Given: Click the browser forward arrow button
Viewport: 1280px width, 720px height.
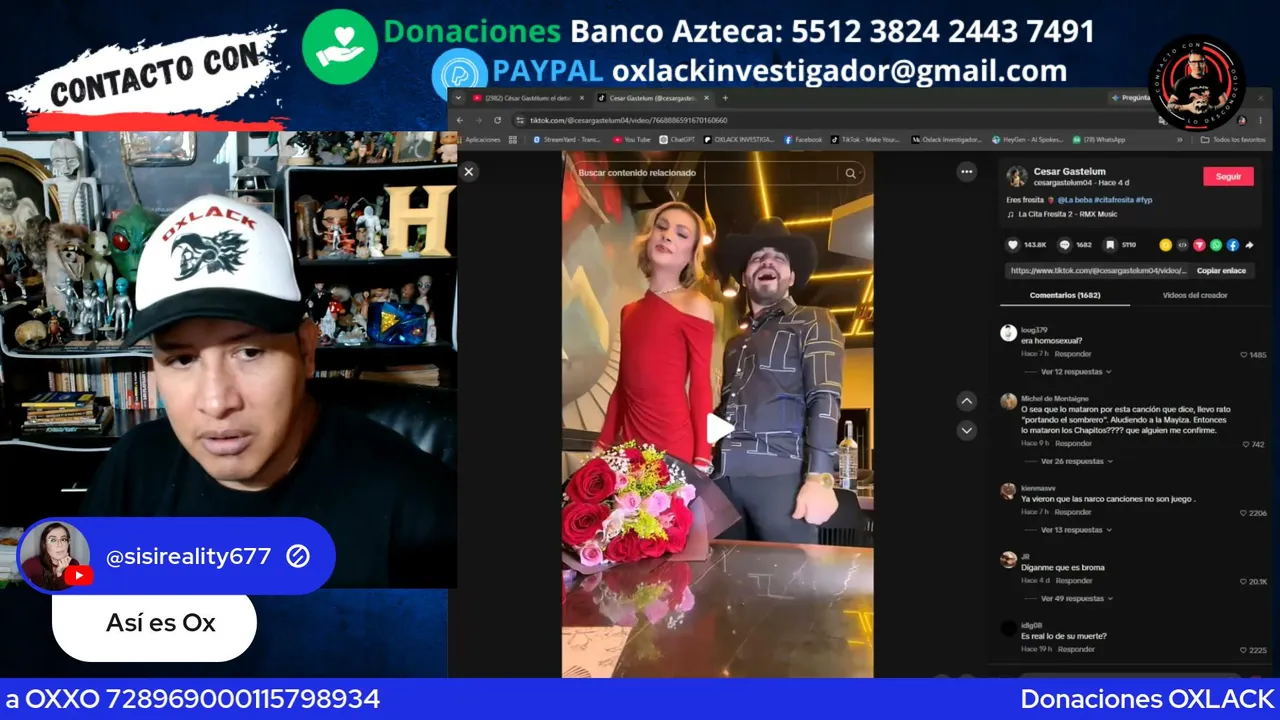Looking at the screenshot, I should (x=478, y=120).
